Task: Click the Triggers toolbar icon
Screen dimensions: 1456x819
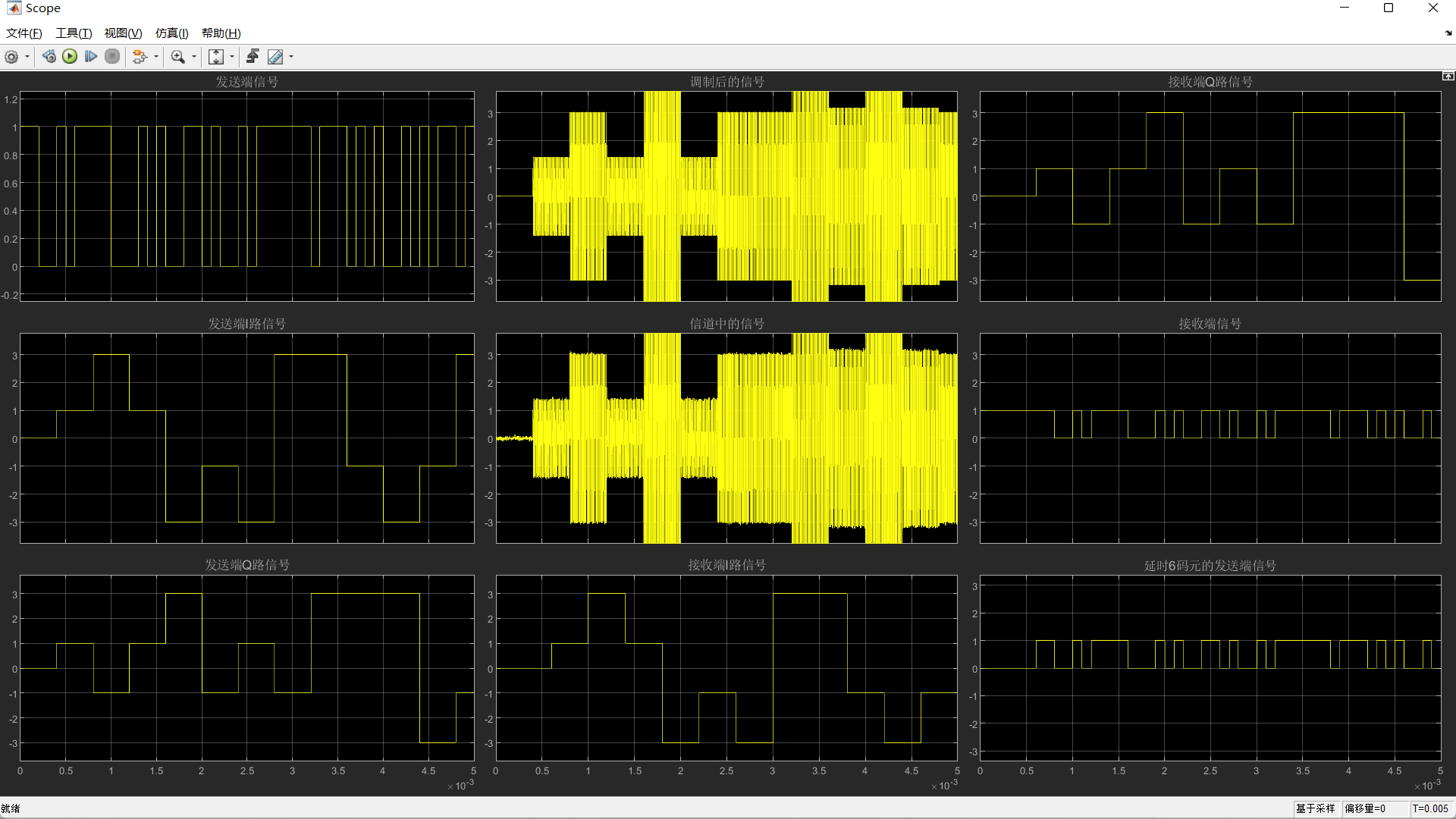Action: pos(253,57)
